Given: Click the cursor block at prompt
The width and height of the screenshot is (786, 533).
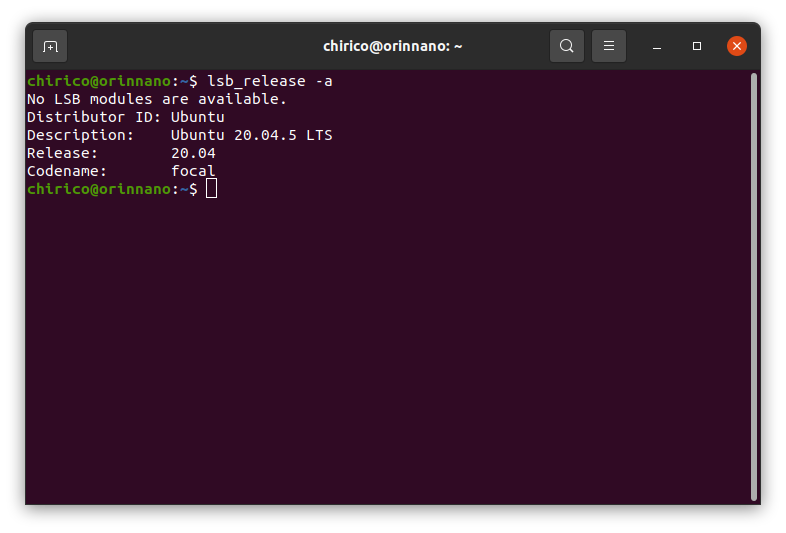Looking at the screenshot, I should pyautogui.click(x=212, y=189).
